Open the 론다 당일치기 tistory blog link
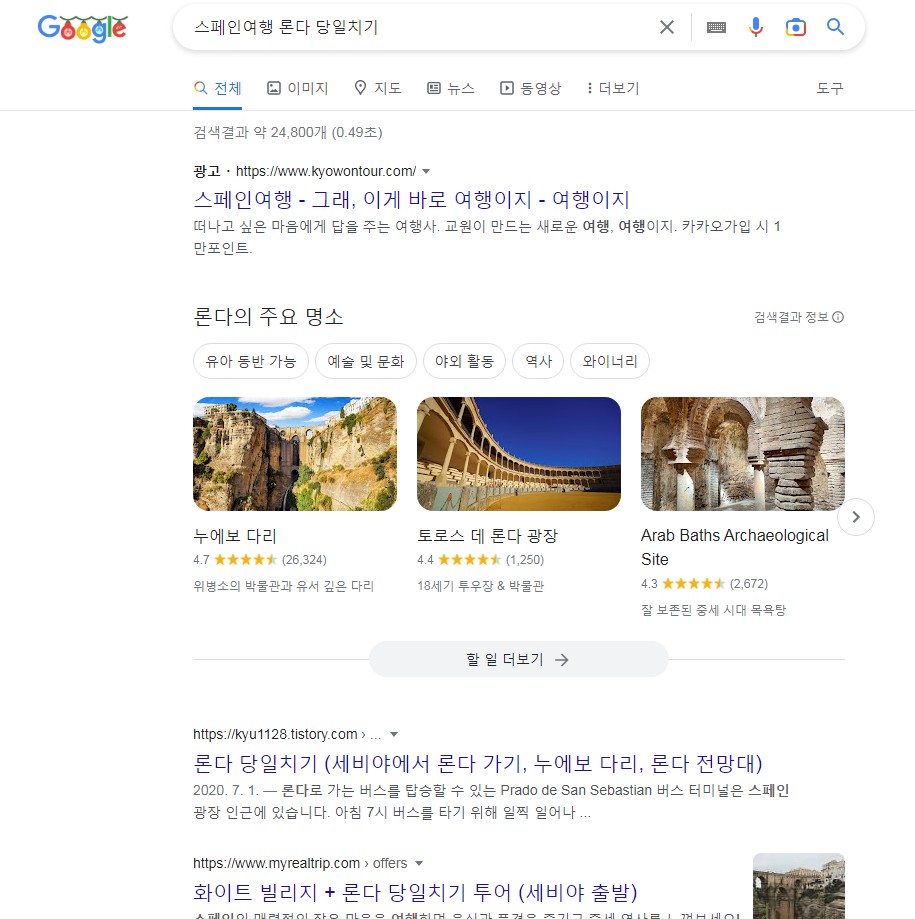The width and height of the screenshot is (915, 919). 477,763
